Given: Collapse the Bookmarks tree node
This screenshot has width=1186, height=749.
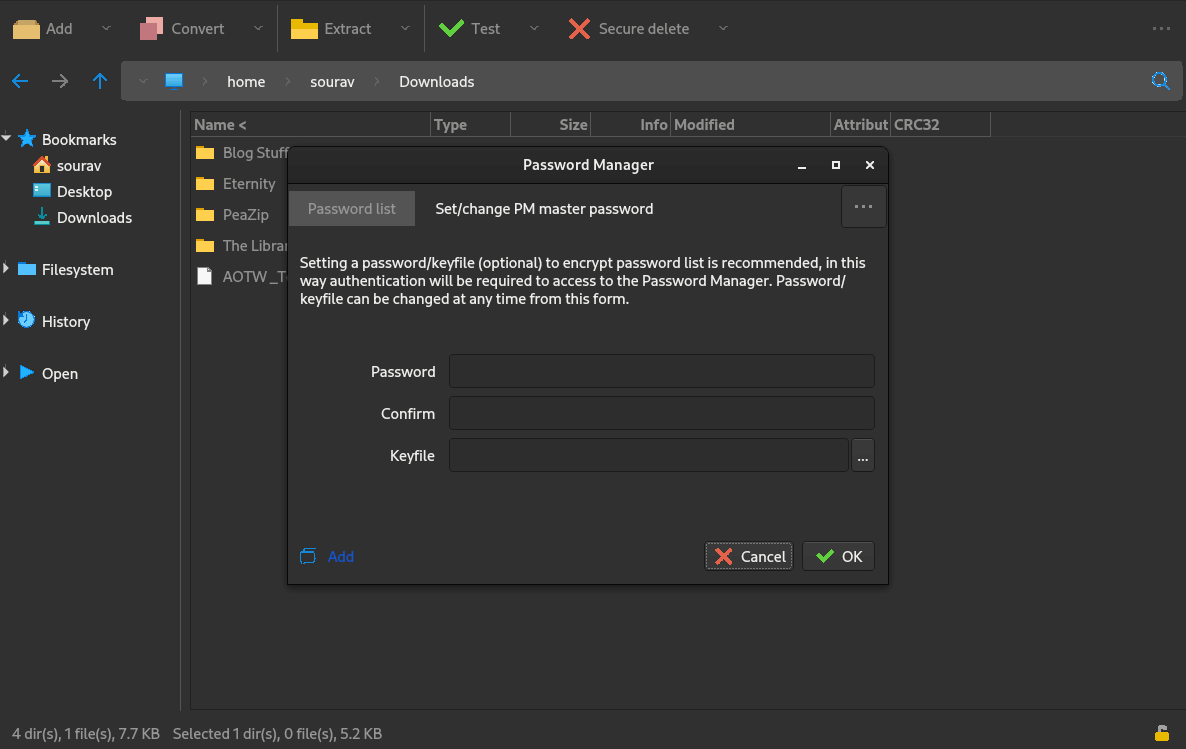Looking at the screenshot, I should [x=7, y=139].
